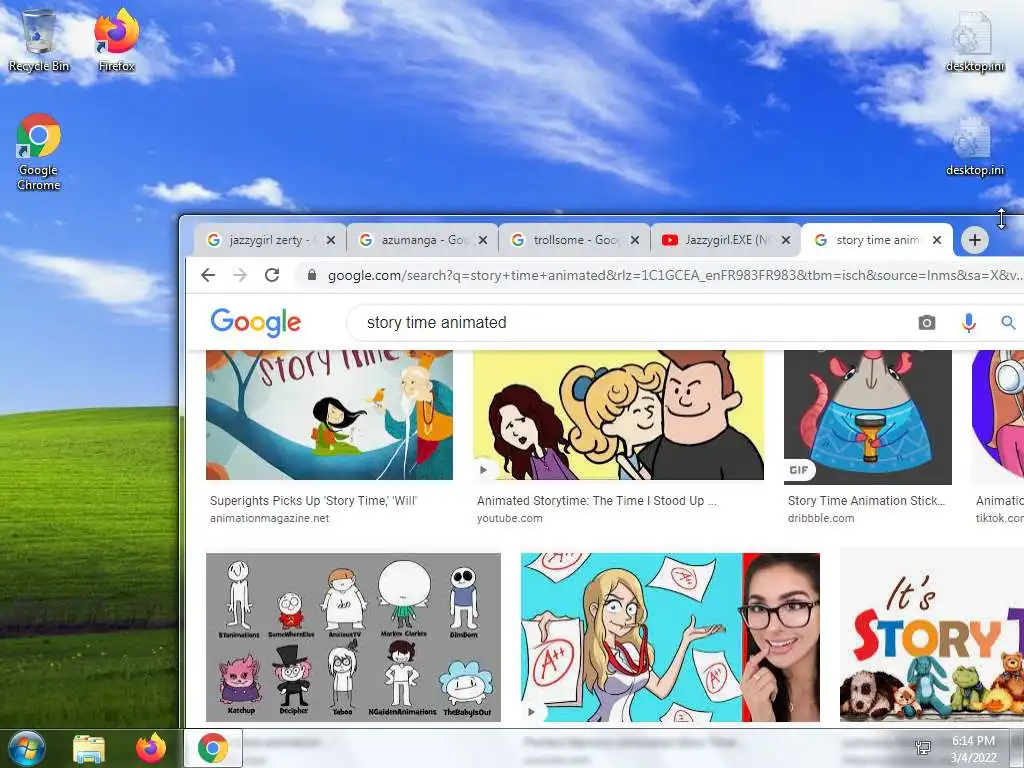Viewport: 1024px width, 768px height.
Task: Open the Windows Start menu orb
Action: (x=26, y=748)
